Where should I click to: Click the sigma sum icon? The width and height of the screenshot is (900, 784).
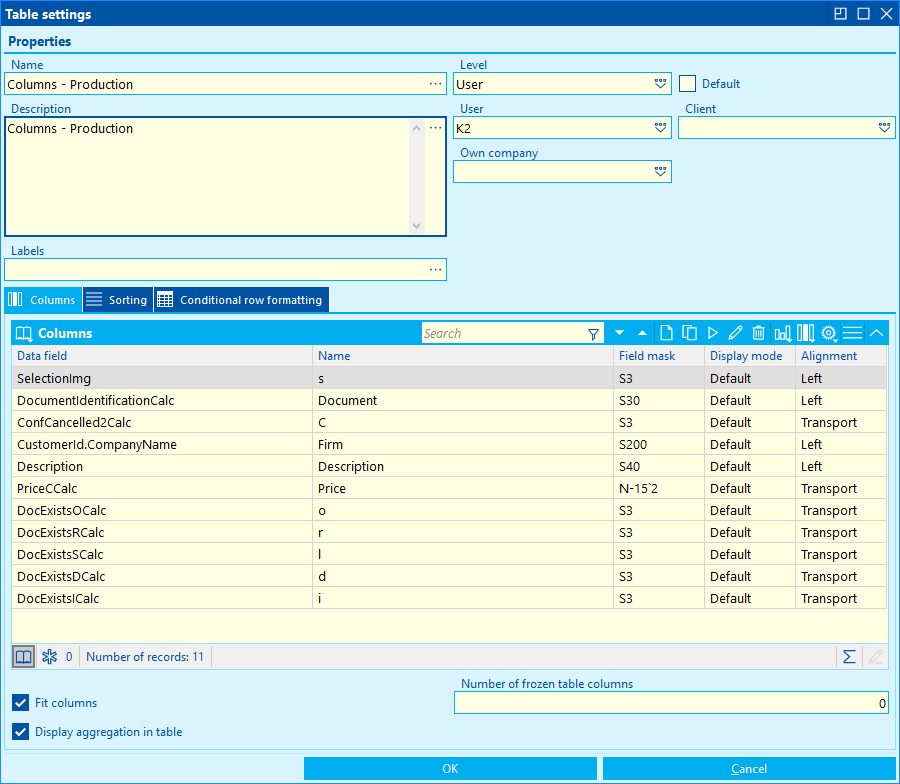(x=849, y=657)
